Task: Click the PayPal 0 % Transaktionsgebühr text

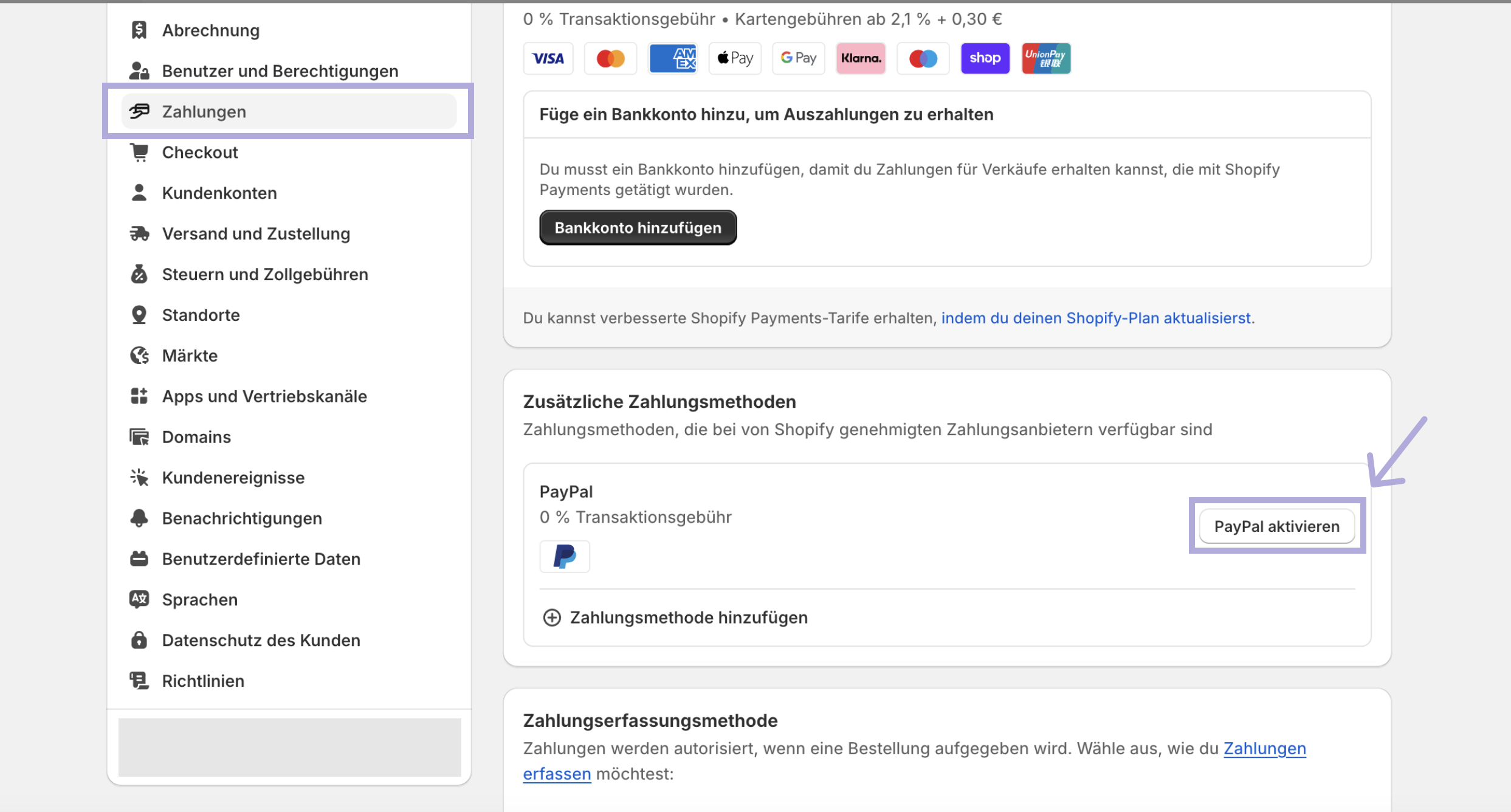Action: (636, 517)
